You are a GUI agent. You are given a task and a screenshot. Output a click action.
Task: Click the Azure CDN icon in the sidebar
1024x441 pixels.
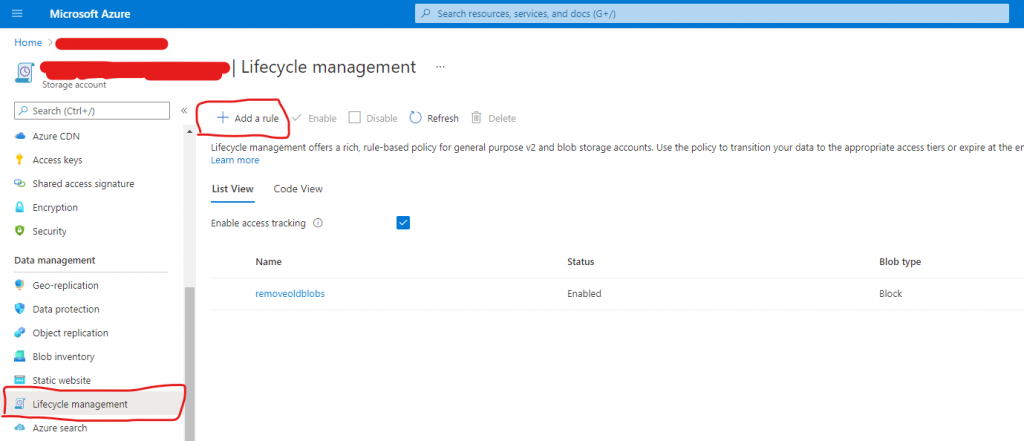coord(20,136)
